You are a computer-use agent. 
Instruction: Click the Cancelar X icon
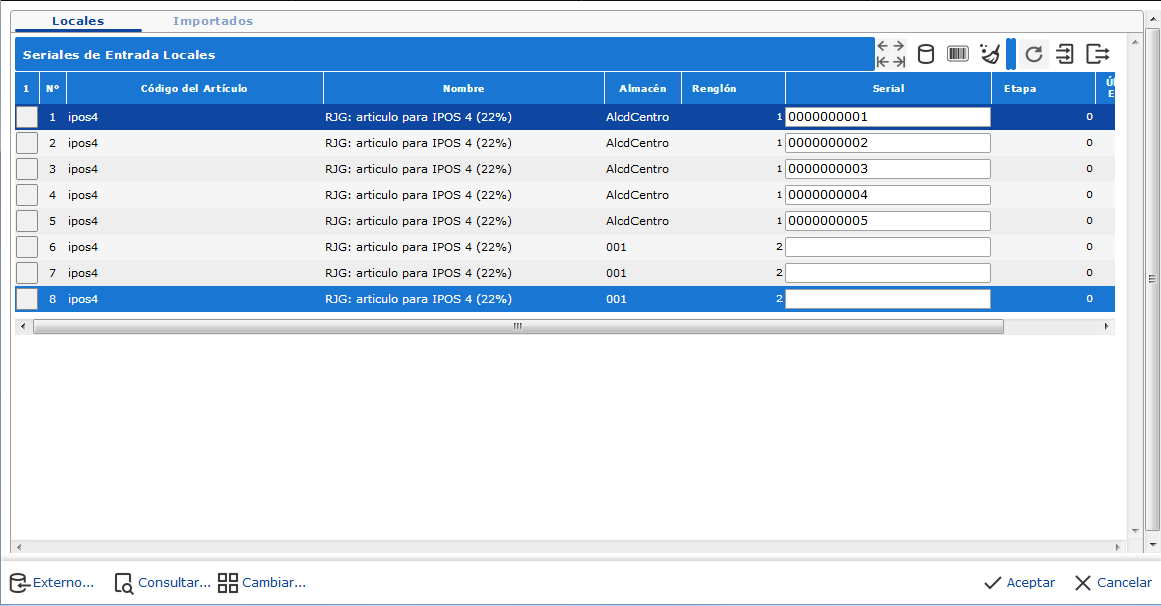point(1083,583)
